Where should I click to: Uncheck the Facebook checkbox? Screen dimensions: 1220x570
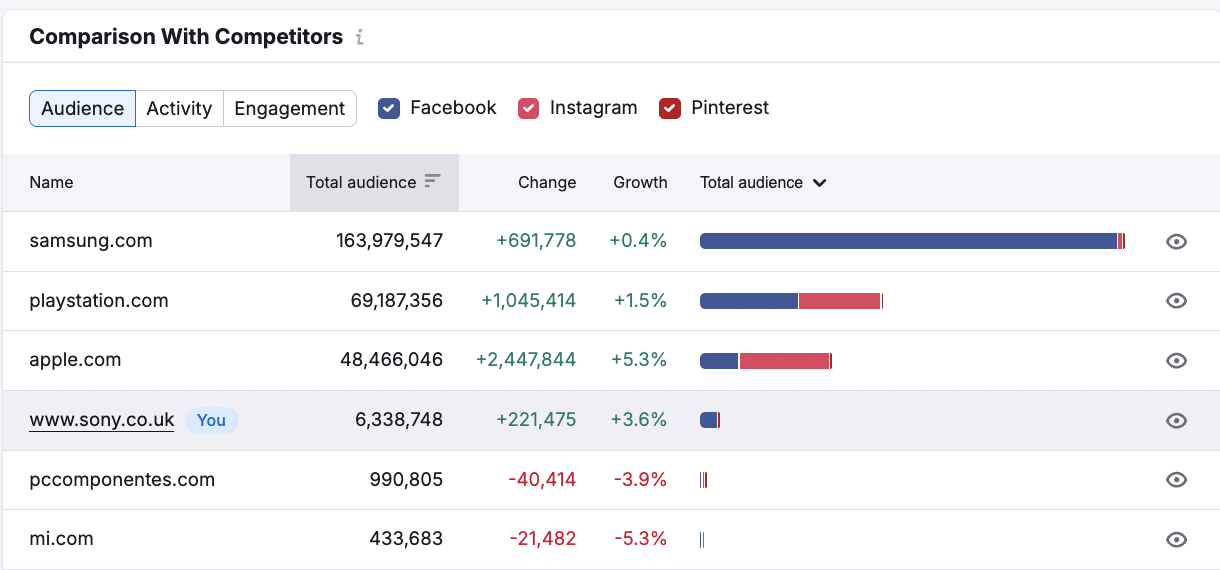(389, 108)
